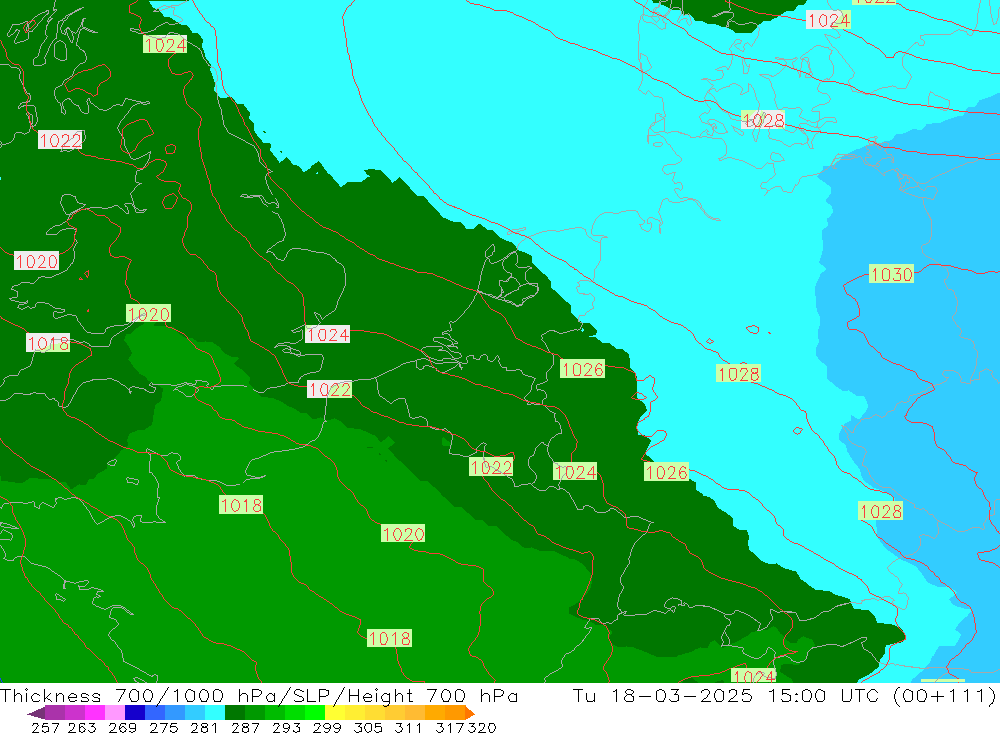Click legend value 263
The width and height of the screenshot is (1000, 733).
(82, 727)
